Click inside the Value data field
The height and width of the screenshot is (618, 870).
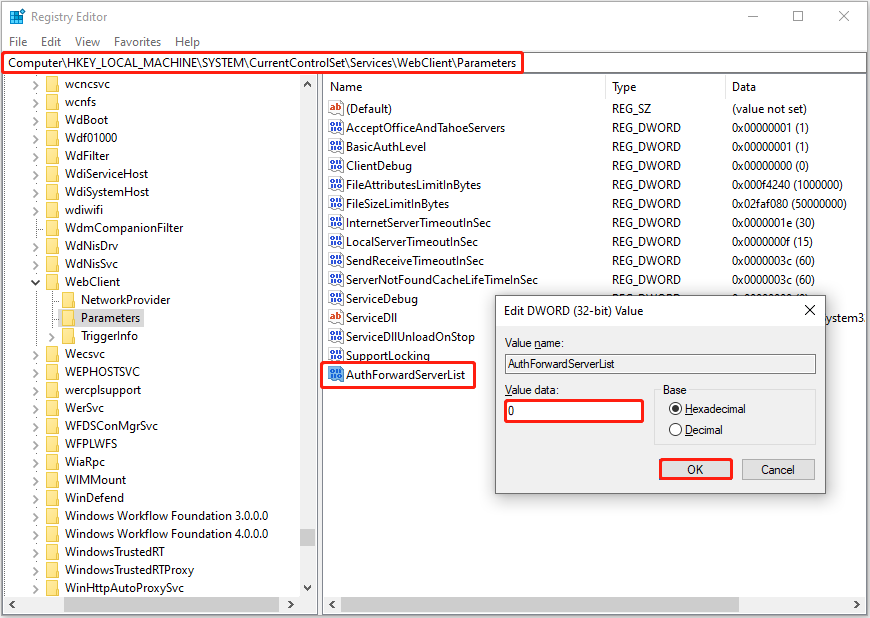click(x=573, y=411)
